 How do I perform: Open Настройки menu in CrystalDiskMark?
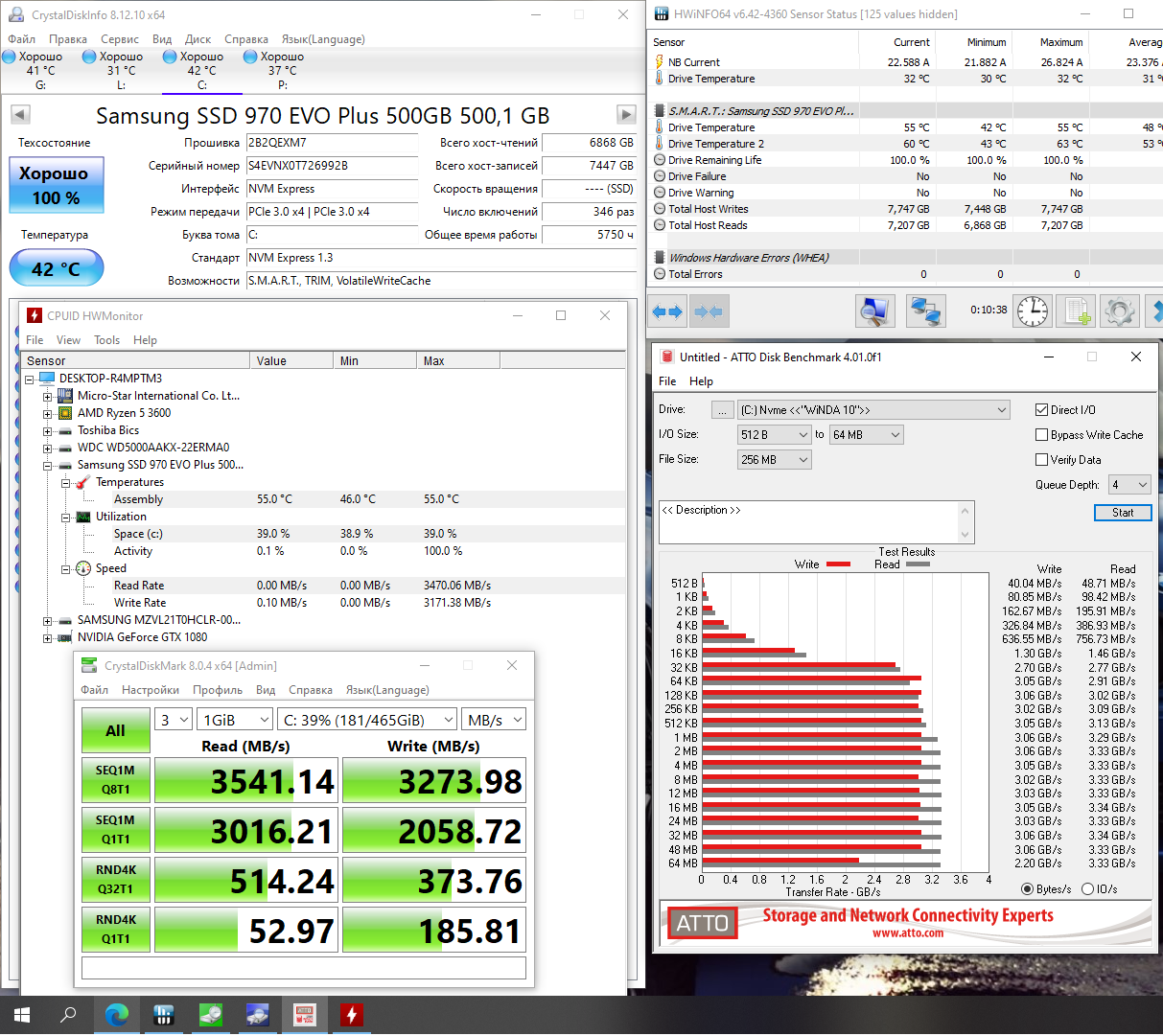tap(151, 690)
